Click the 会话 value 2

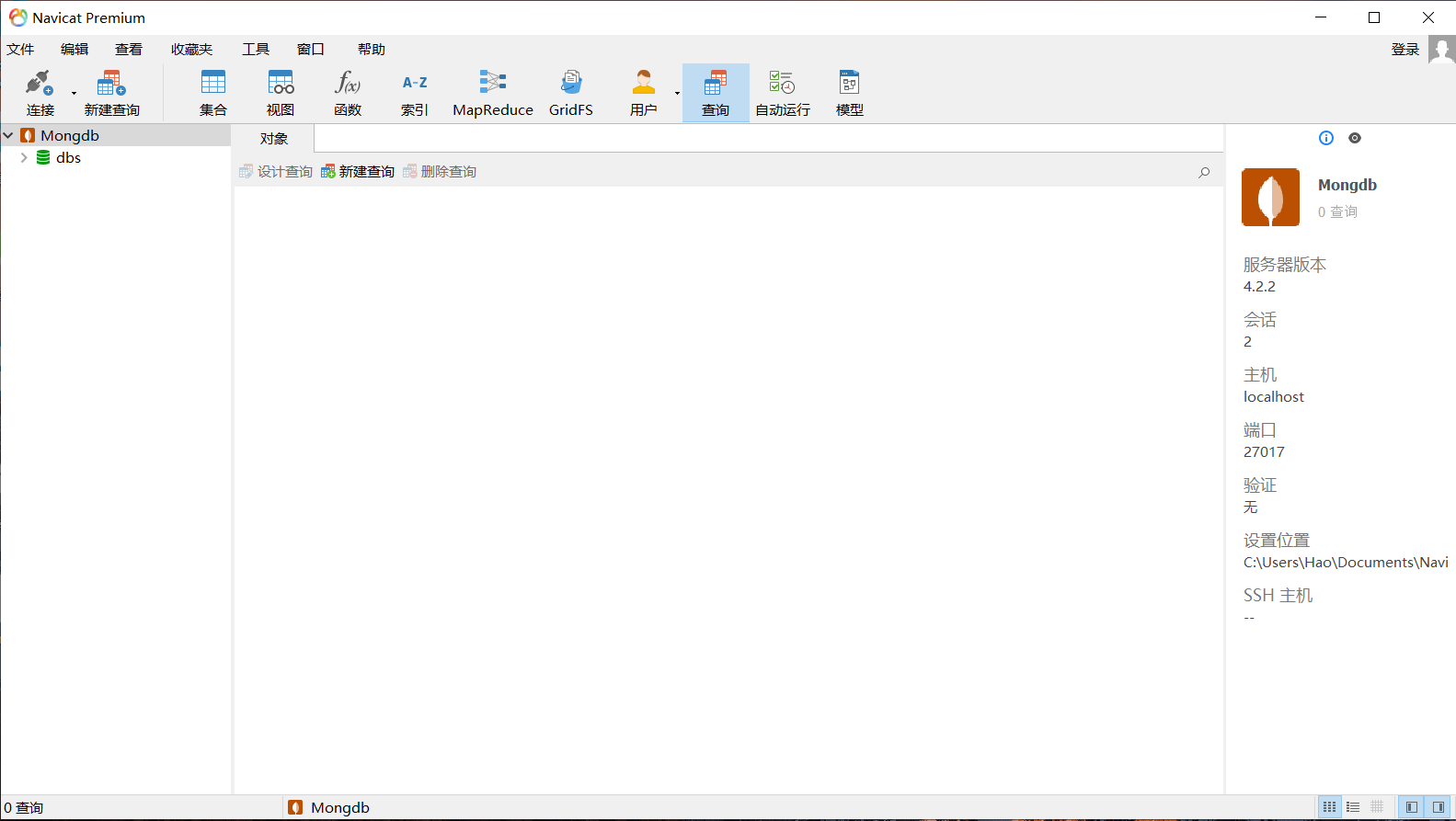1247,342
